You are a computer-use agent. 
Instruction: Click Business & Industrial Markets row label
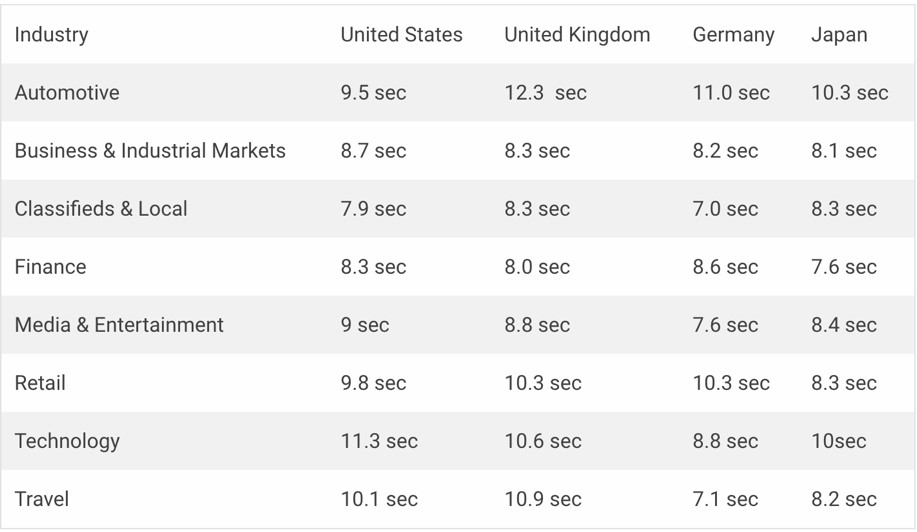click(150, 151)
